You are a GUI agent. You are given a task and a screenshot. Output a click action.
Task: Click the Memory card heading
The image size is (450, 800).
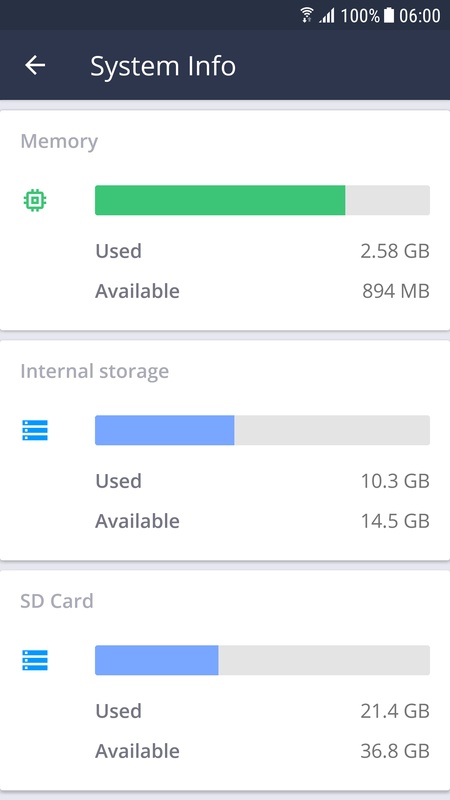[x=59, y=141]
